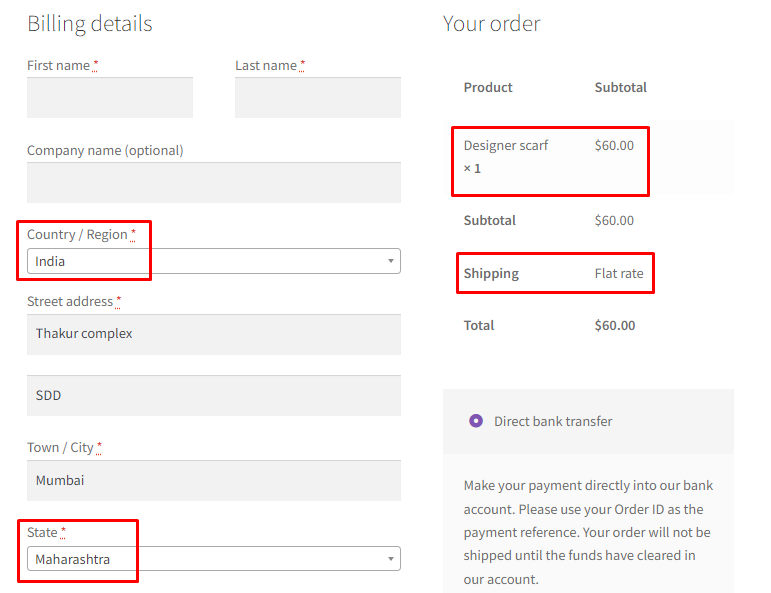
Task: Click the $60.00 amount in Total row
Action: pyautogui.click(x=615, y=325)
